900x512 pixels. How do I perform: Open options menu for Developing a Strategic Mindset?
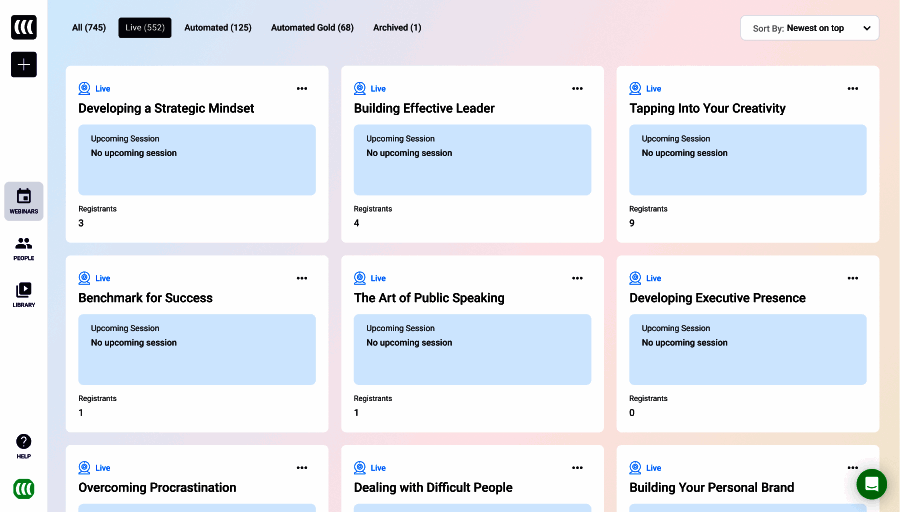302,89
